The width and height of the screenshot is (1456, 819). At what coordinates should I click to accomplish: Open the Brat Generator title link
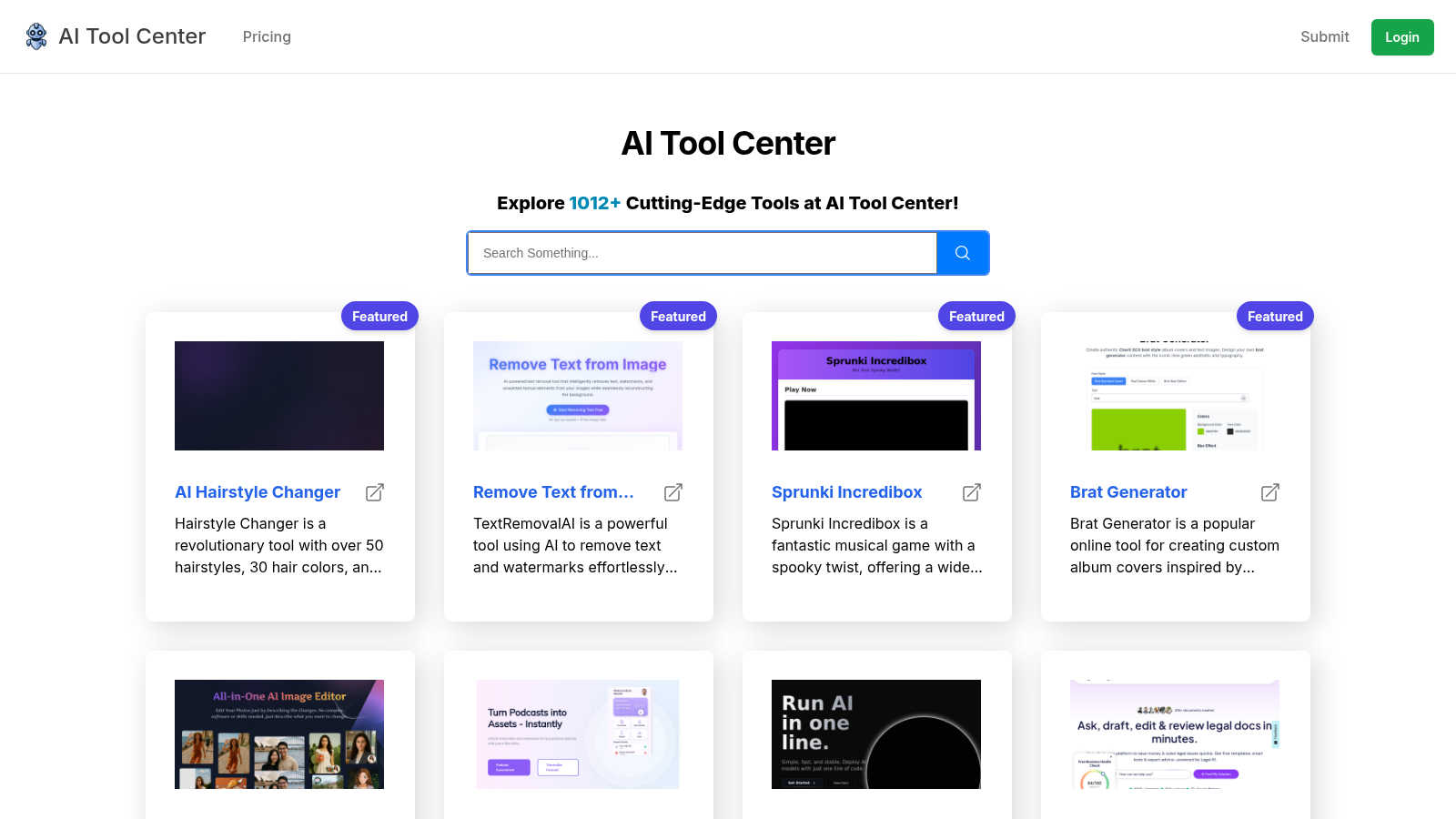pos(1128,492)
